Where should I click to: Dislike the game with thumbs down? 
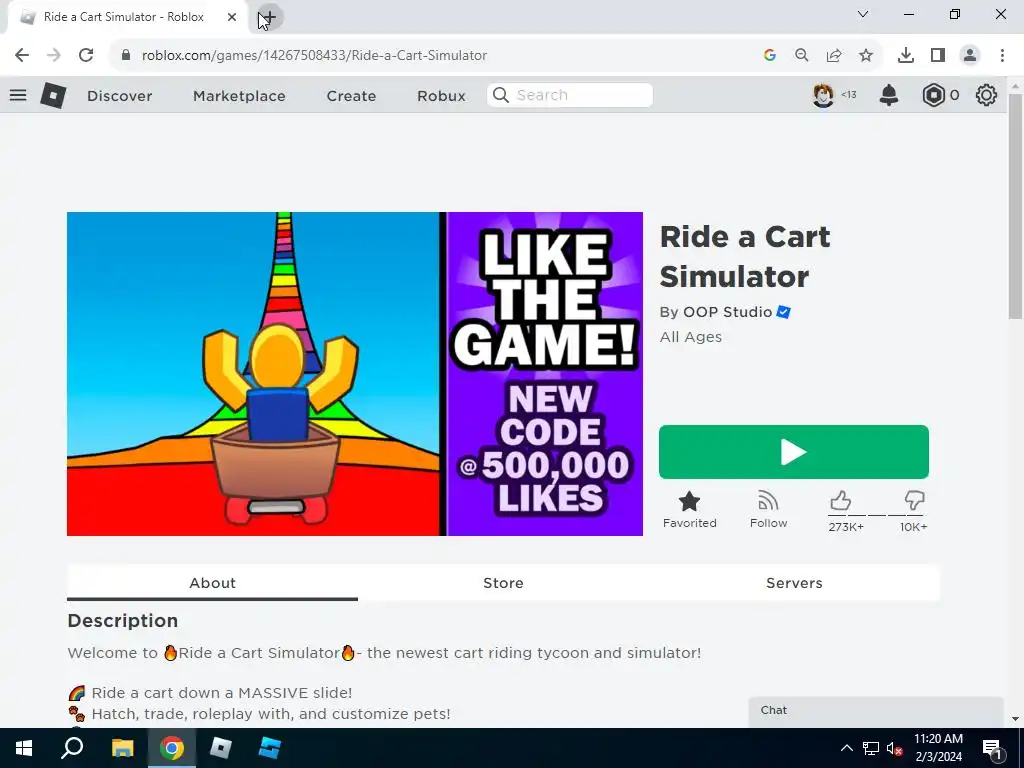coord(914,501)
